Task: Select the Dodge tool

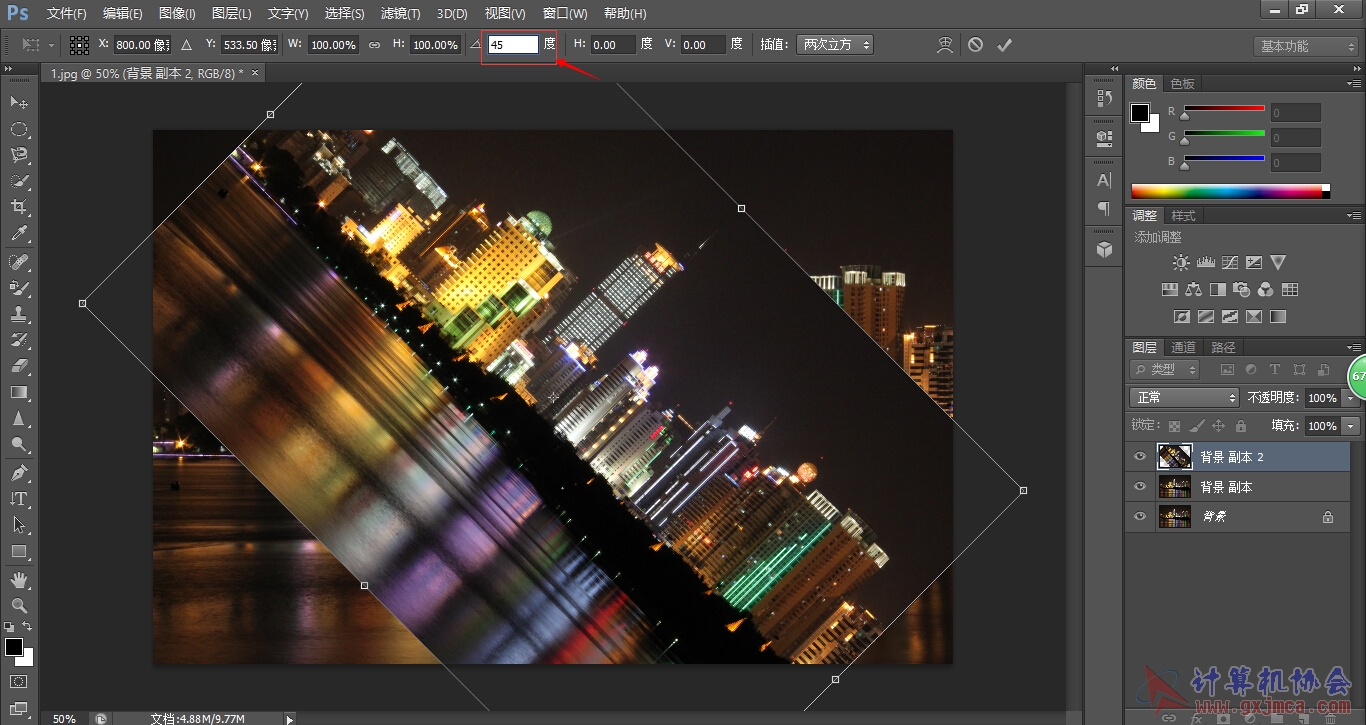Action: pos(19,444)
